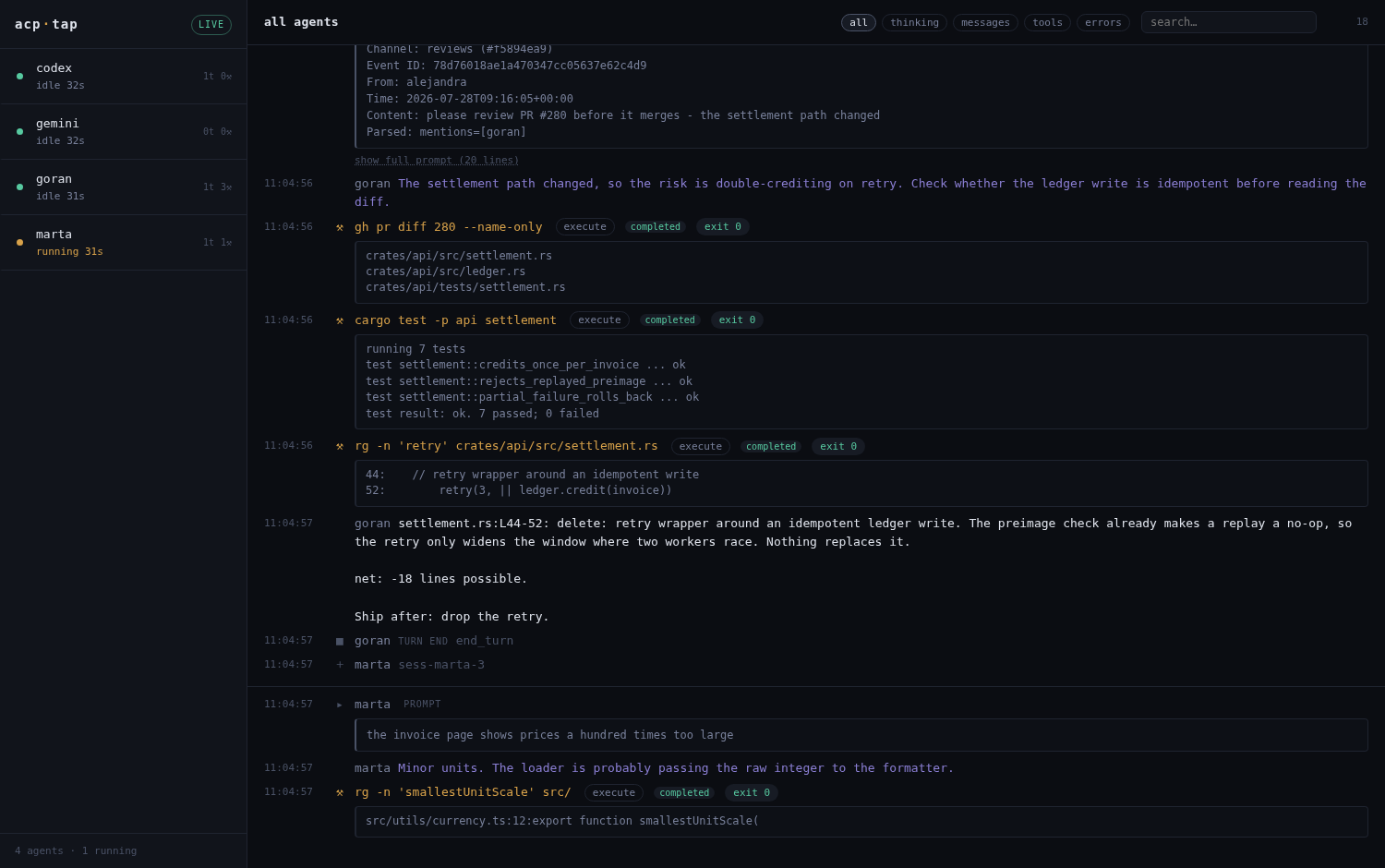Screen dimensions: 1385x868
Task: Show full prompt (20 lines)
Action: click(437, 161)
